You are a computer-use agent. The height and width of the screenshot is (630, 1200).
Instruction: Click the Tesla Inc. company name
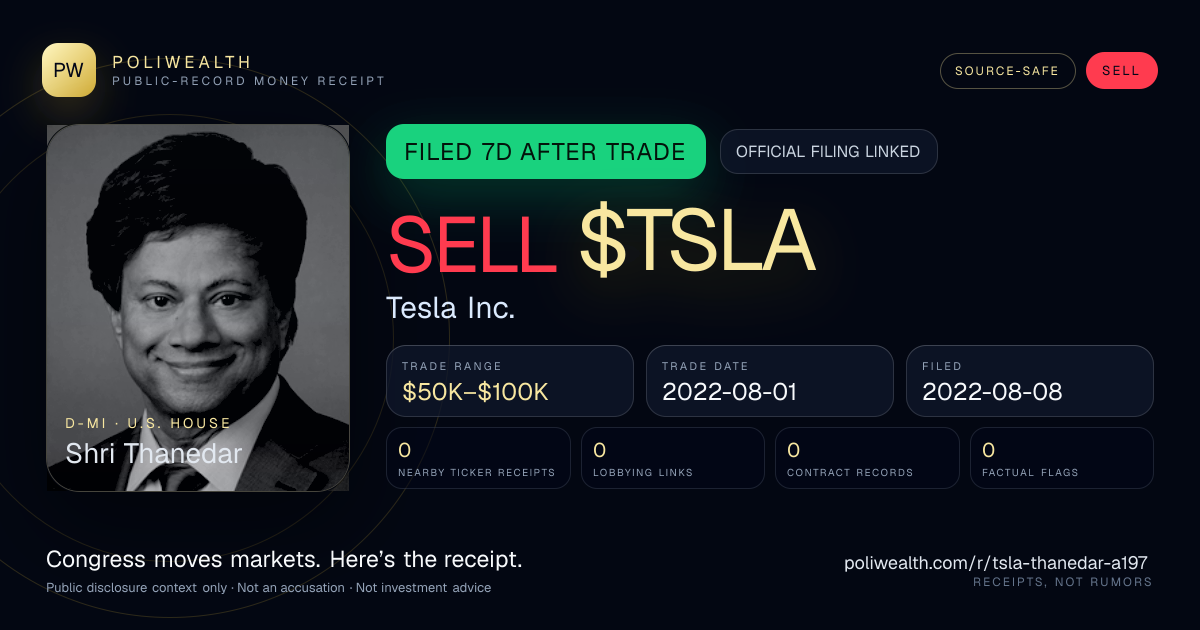coord(451,308)
